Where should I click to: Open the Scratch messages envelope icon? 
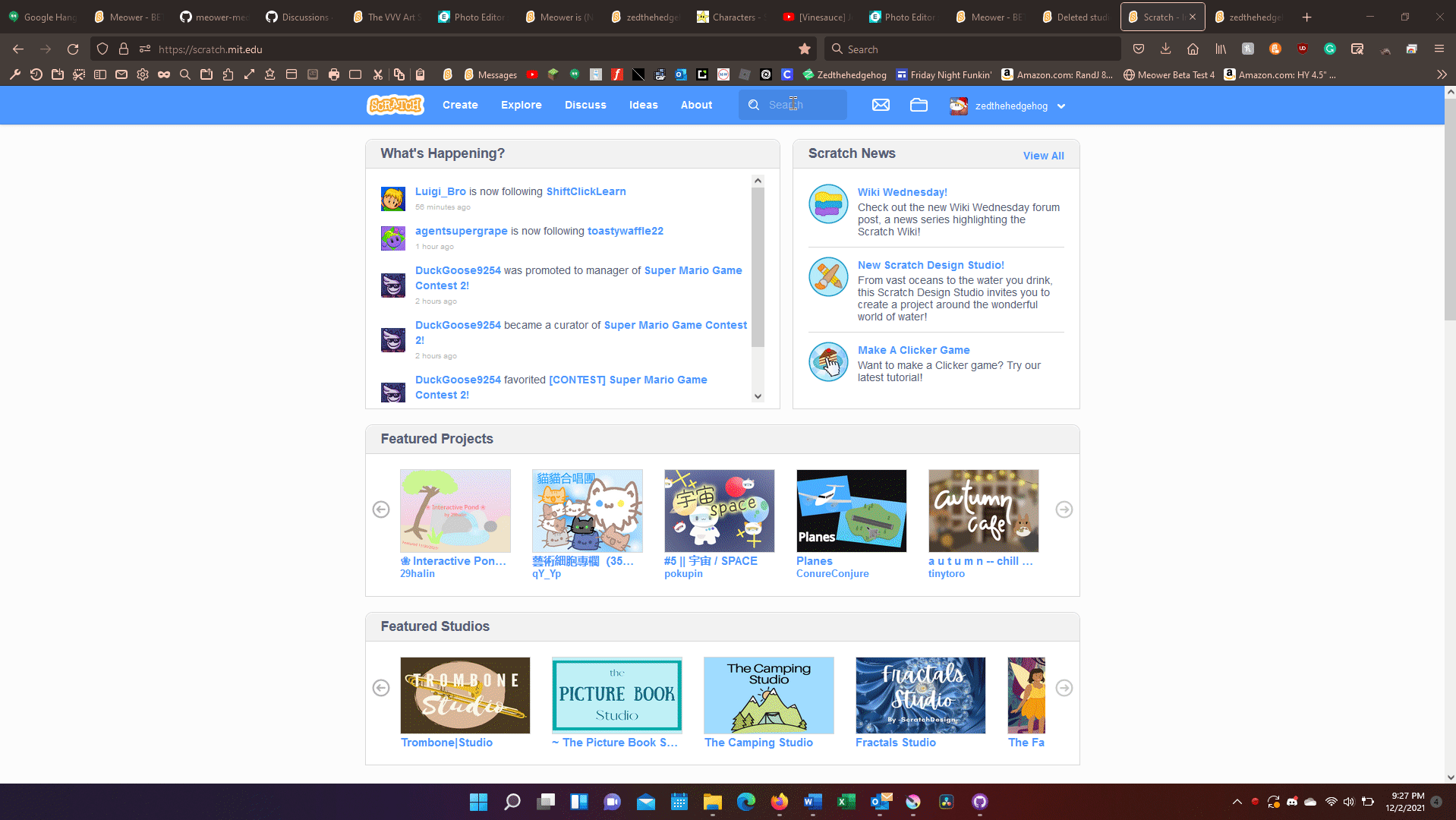pos(881,106)
